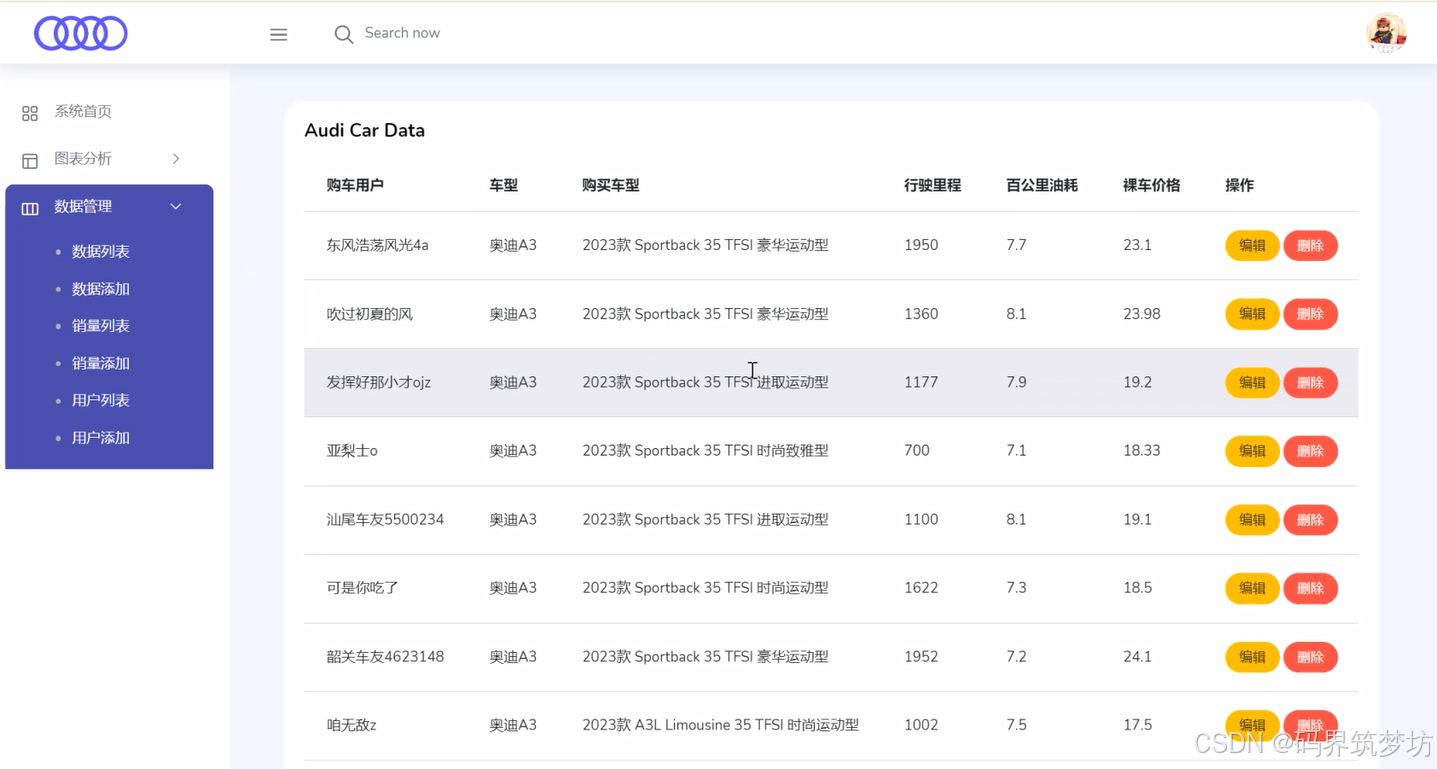
Task: Click mileage value 1950
Action: coord(921,245)
